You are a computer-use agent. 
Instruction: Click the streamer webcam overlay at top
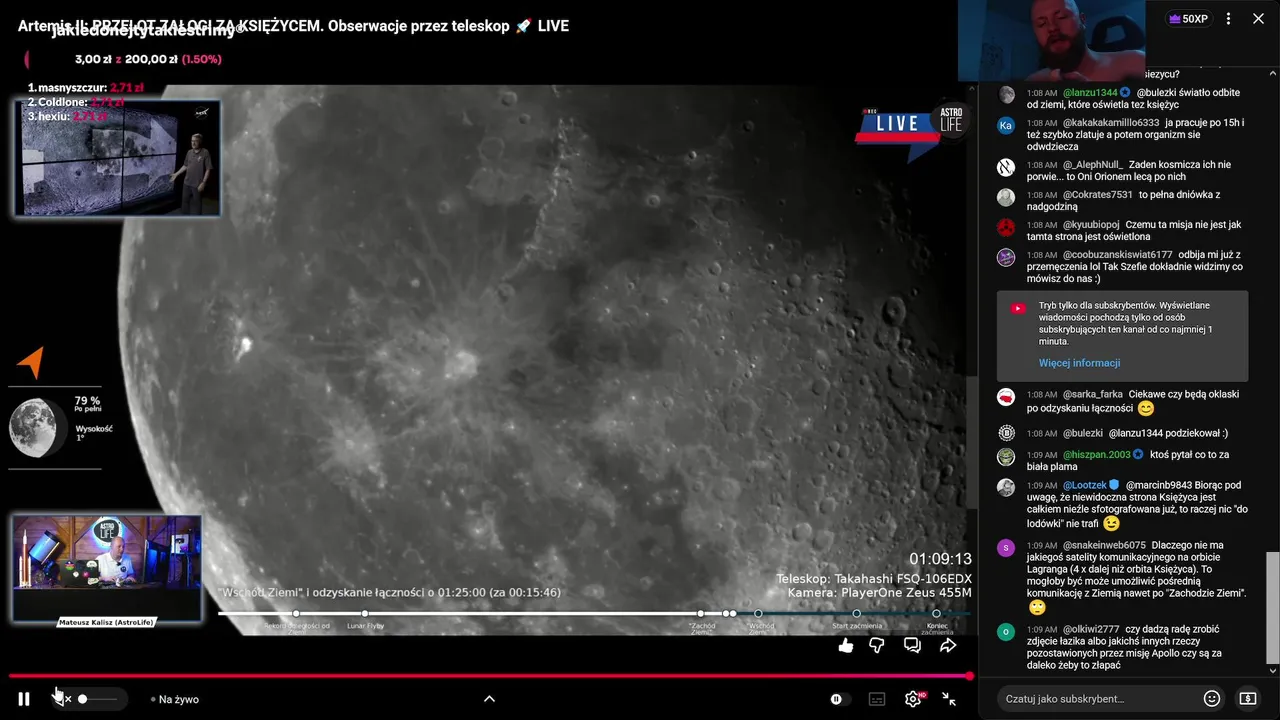[x=1052, y=40]
